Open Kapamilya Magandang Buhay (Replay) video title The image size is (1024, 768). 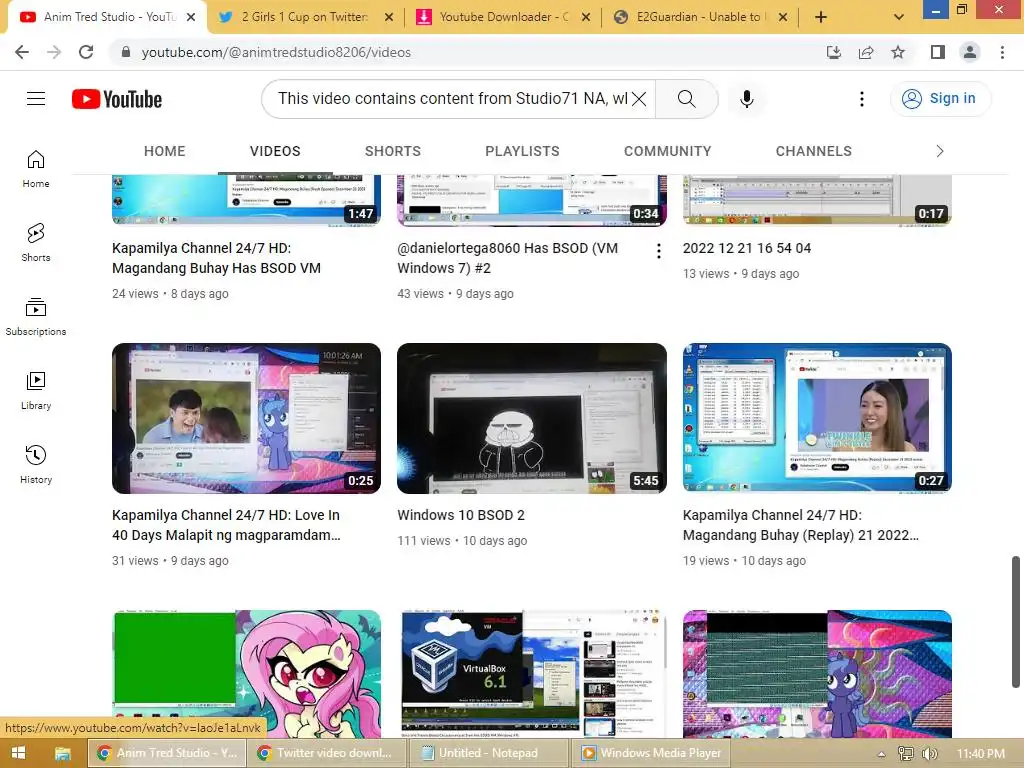pyautogui.click(x=801, y=525)
